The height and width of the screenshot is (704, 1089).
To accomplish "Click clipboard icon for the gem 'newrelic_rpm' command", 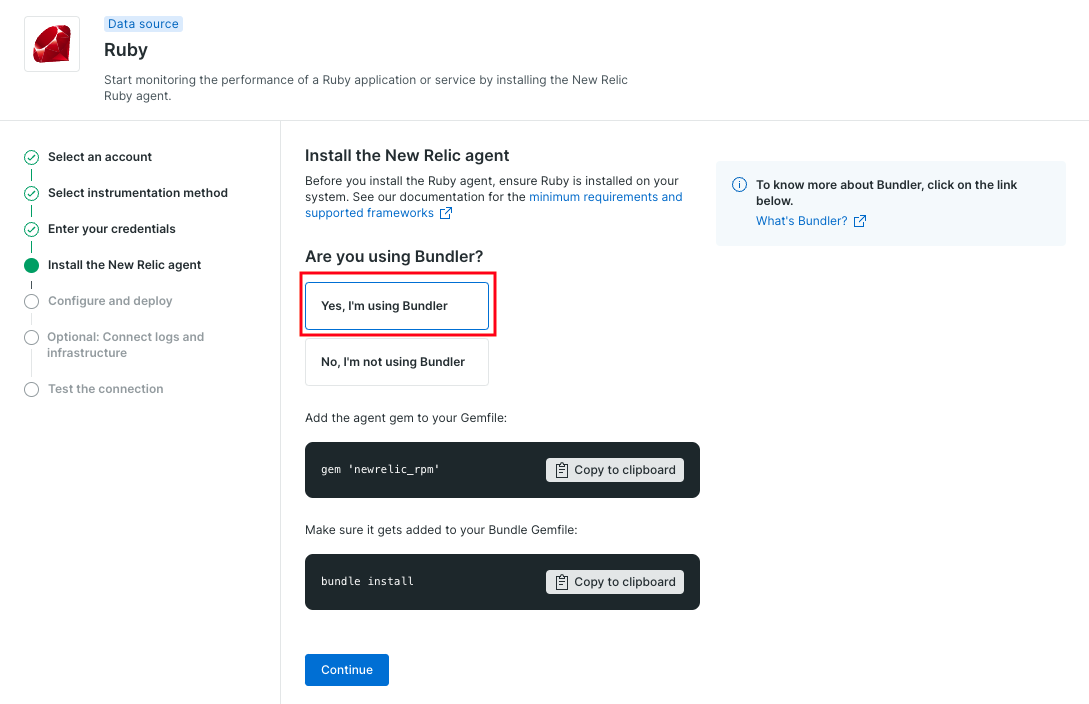I will coord(562,470).
